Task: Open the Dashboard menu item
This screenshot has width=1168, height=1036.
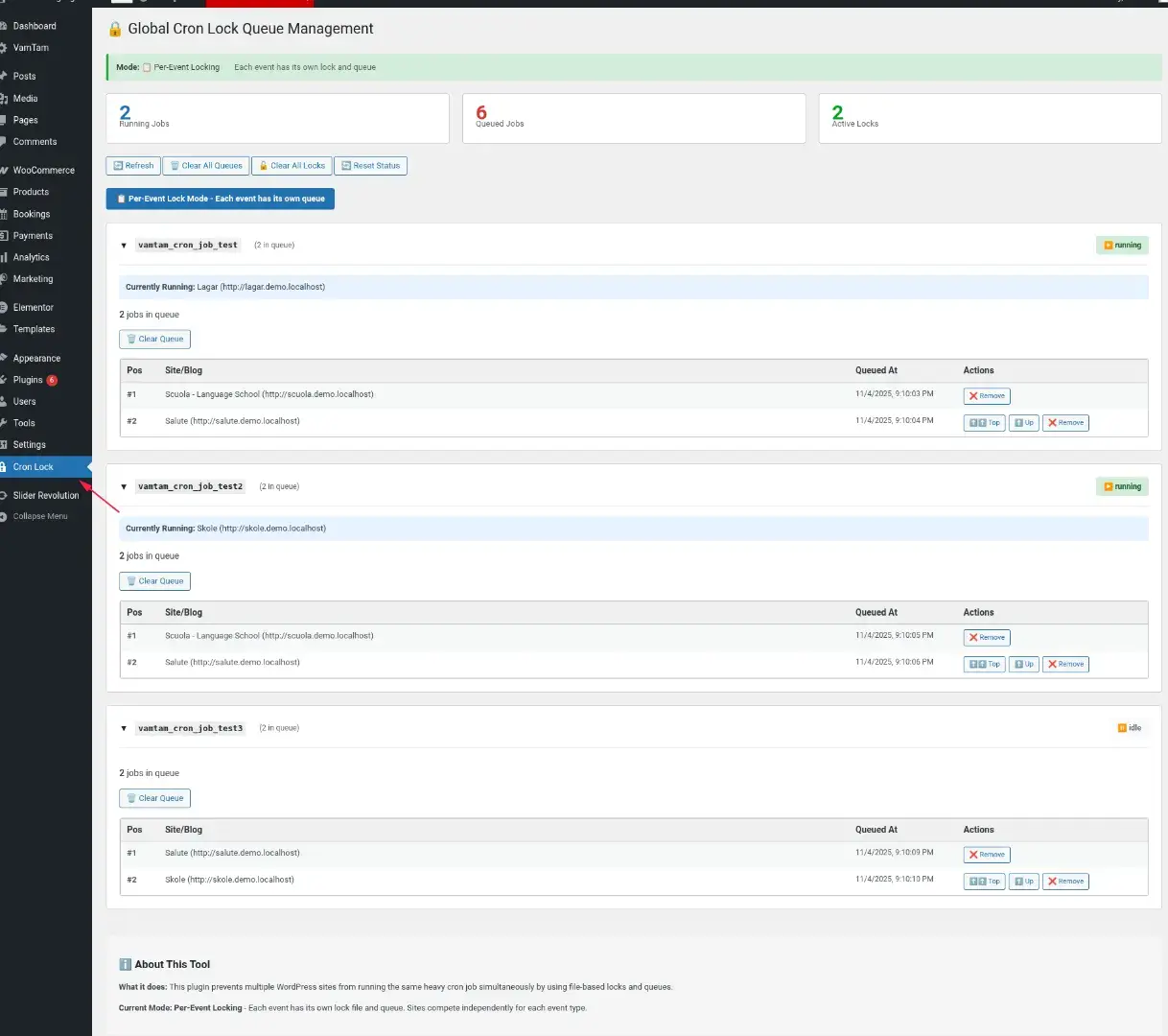Action: 35,26
